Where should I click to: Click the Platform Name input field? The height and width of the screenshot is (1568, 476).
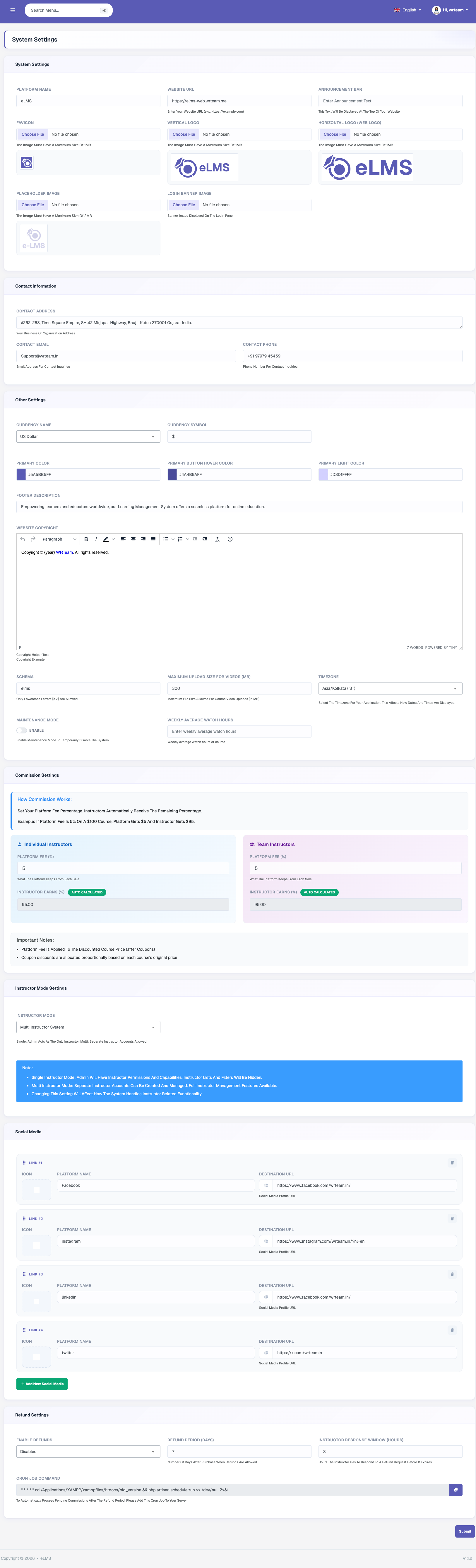click(x=88, y=101)
